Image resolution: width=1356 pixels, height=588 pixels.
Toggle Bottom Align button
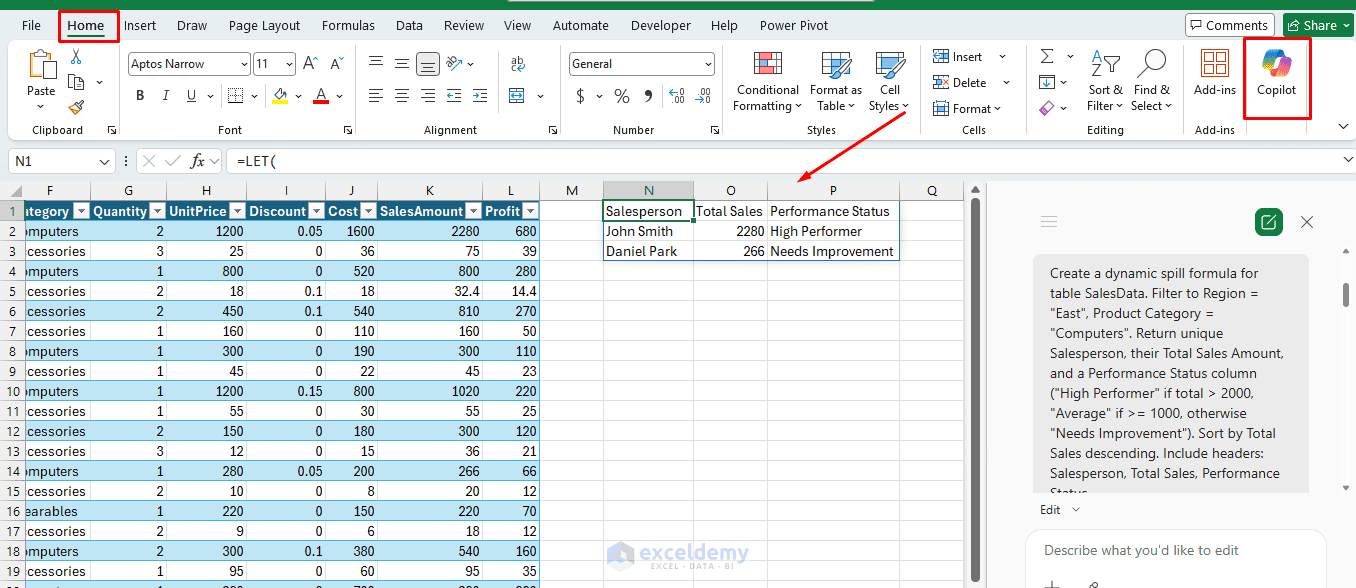[428, 63]
